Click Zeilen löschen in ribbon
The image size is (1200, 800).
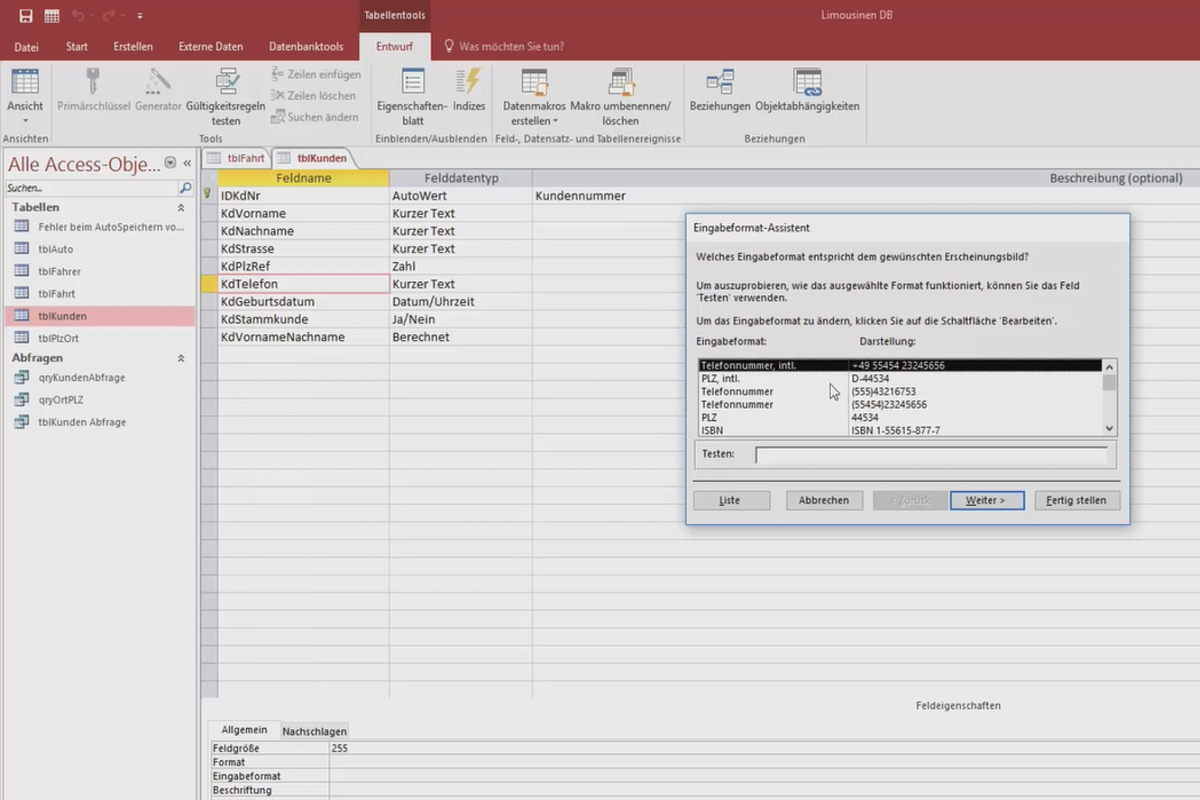[313, 96]
